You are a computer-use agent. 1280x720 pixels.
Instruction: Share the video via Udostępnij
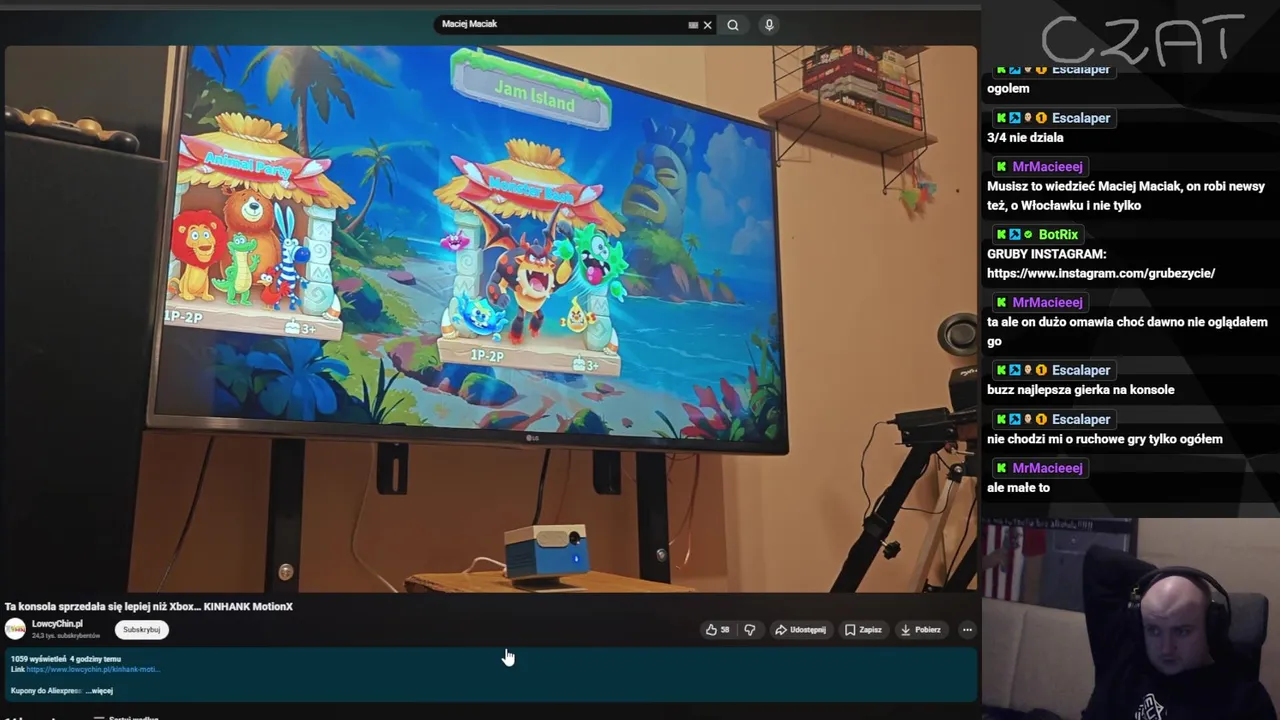(x=801, y=630)
